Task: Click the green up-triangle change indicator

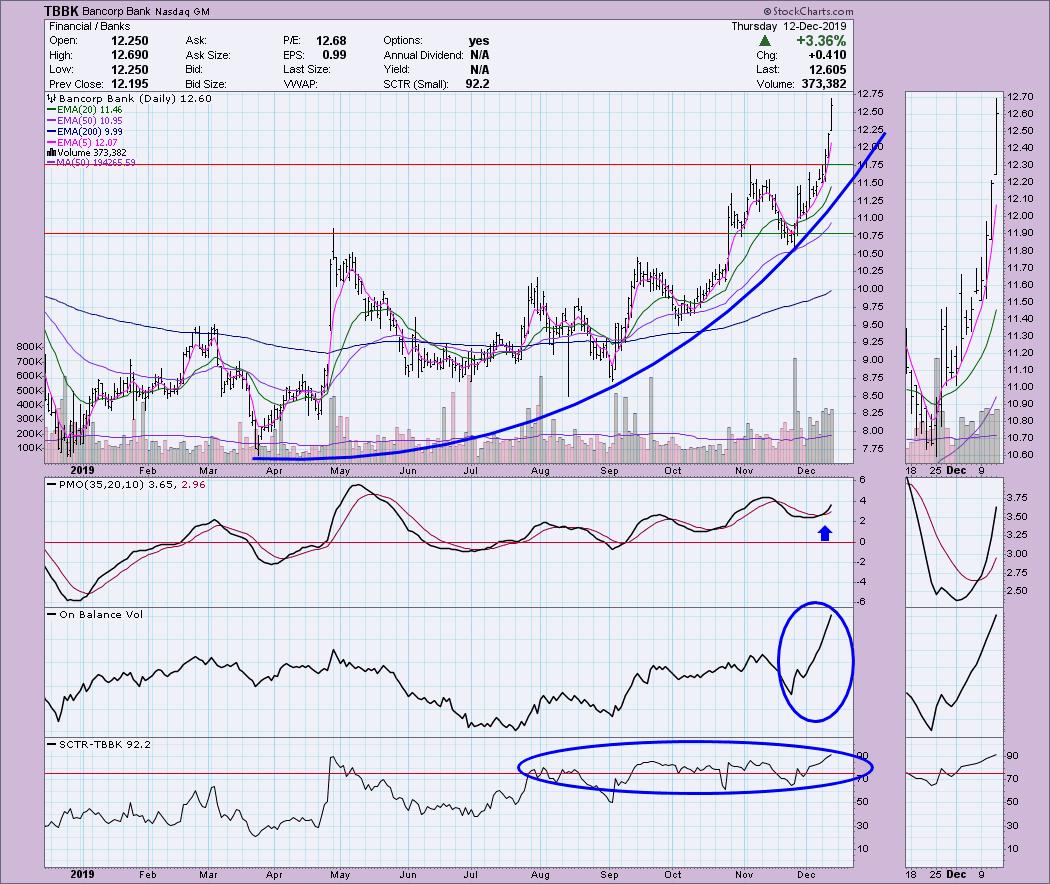Action: 765,41
